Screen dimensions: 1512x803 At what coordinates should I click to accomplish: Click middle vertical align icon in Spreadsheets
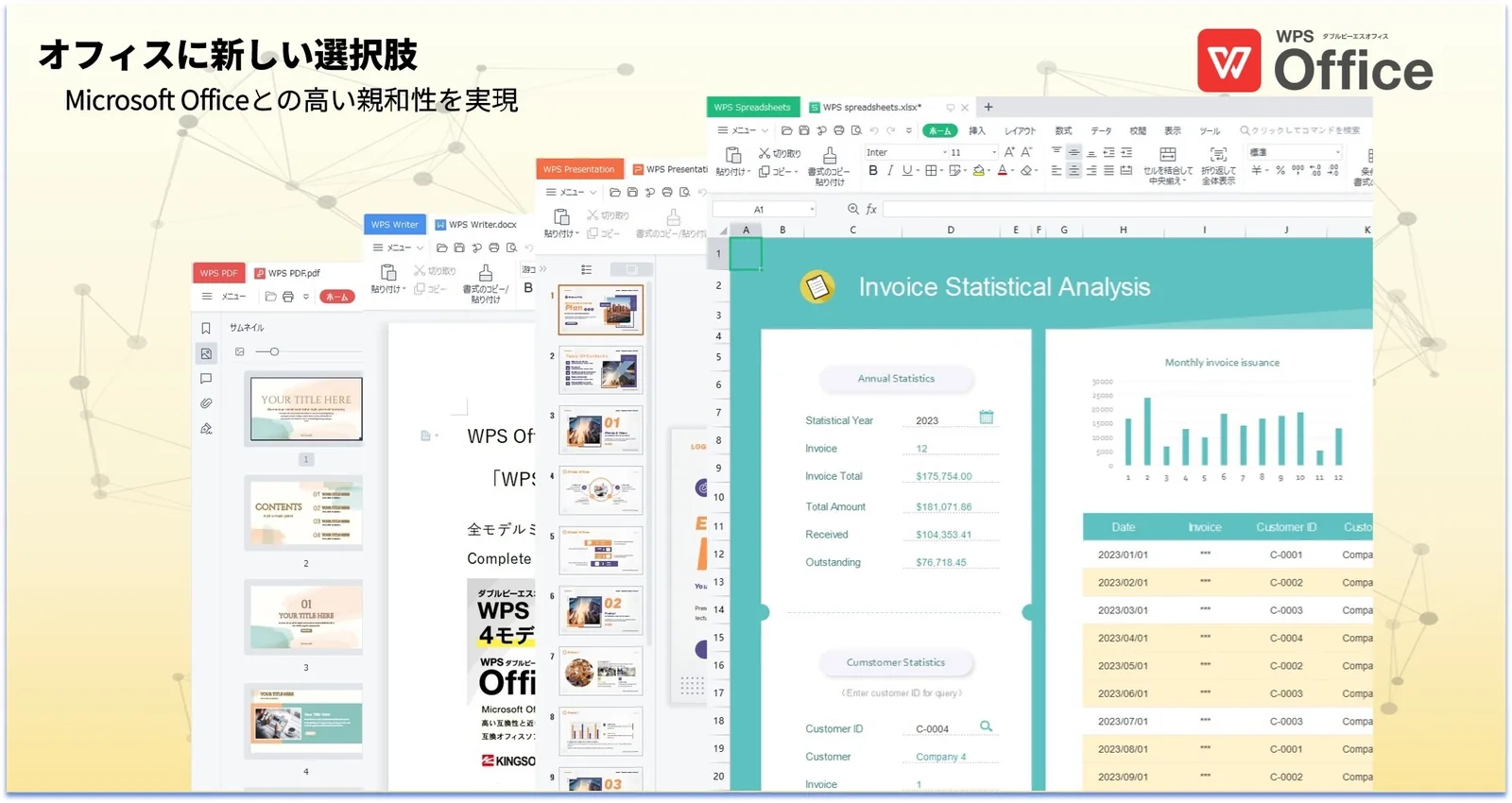click(x=1074, y=152)
